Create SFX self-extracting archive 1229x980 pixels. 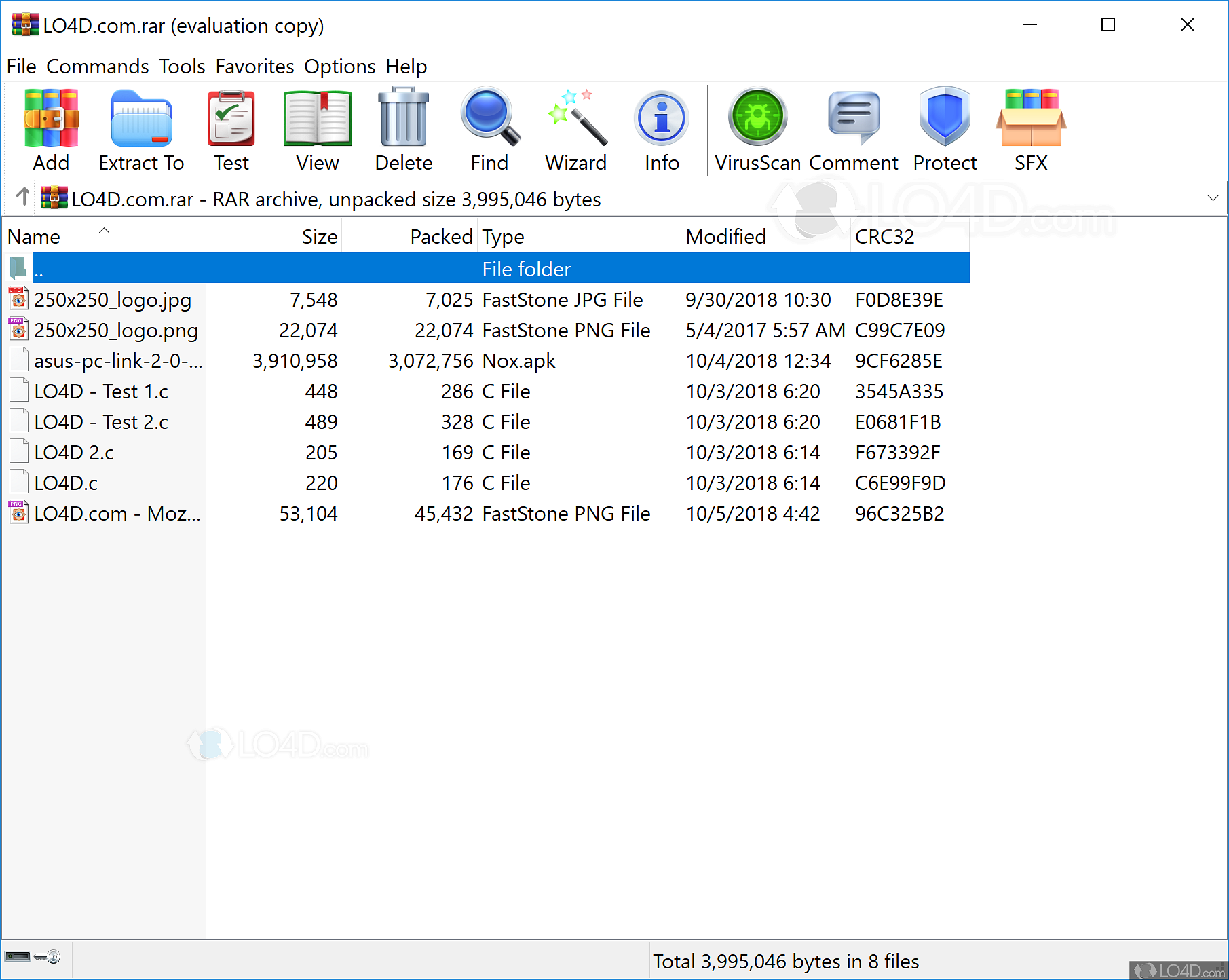(x=1031, y=129)
